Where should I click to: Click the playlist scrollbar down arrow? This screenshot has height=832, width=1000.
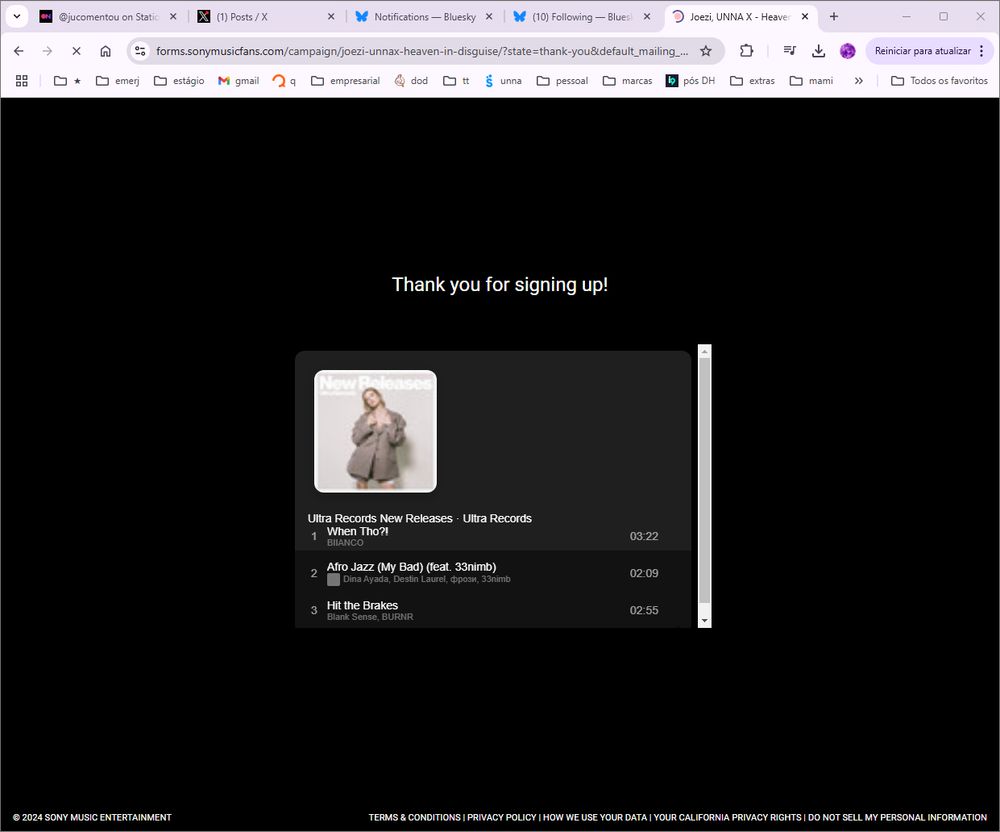(704, 620)
